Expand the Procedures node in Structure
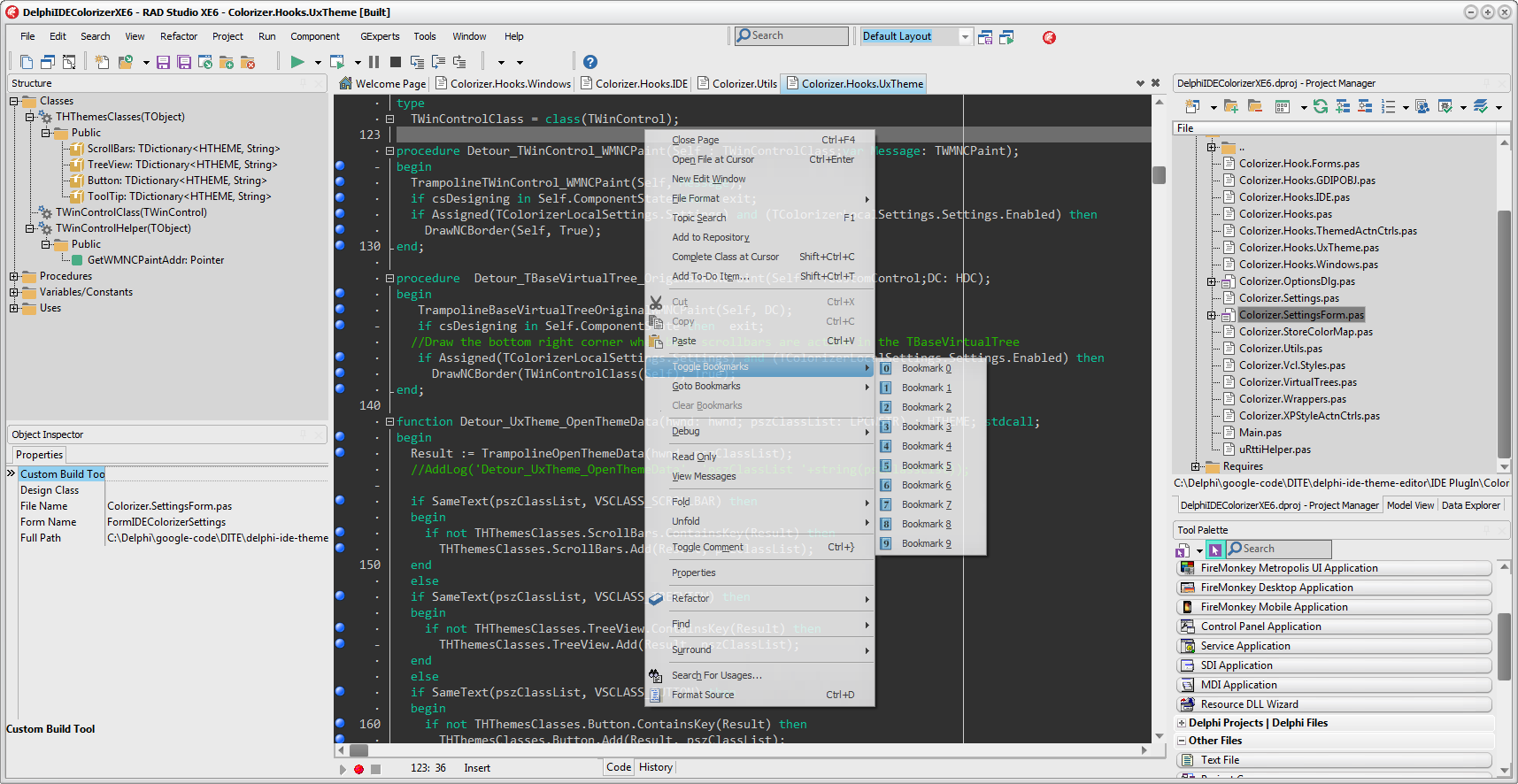 coord(14,276)
